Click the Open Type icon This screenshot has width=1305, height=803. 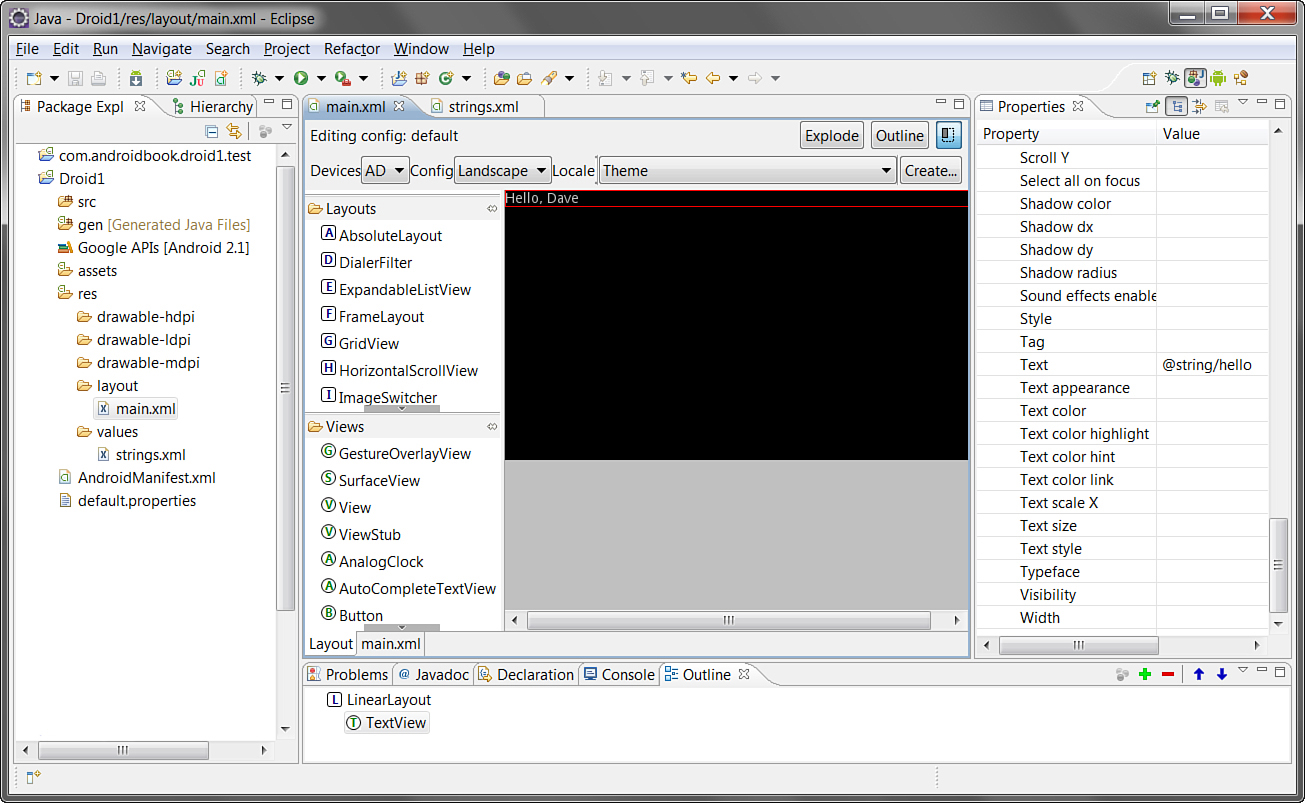pos(502,78)
